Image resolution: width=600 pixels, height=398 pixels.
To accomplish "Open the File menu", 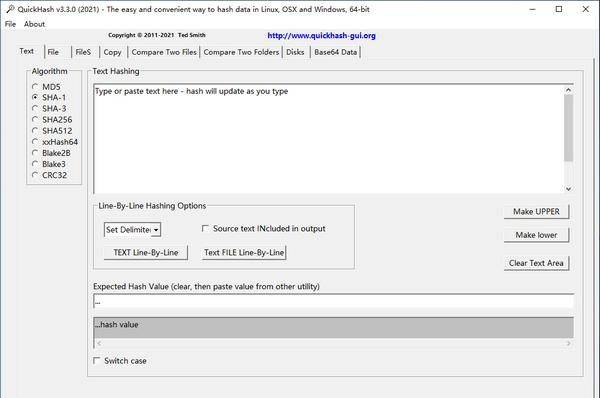I will pos(10,24).
